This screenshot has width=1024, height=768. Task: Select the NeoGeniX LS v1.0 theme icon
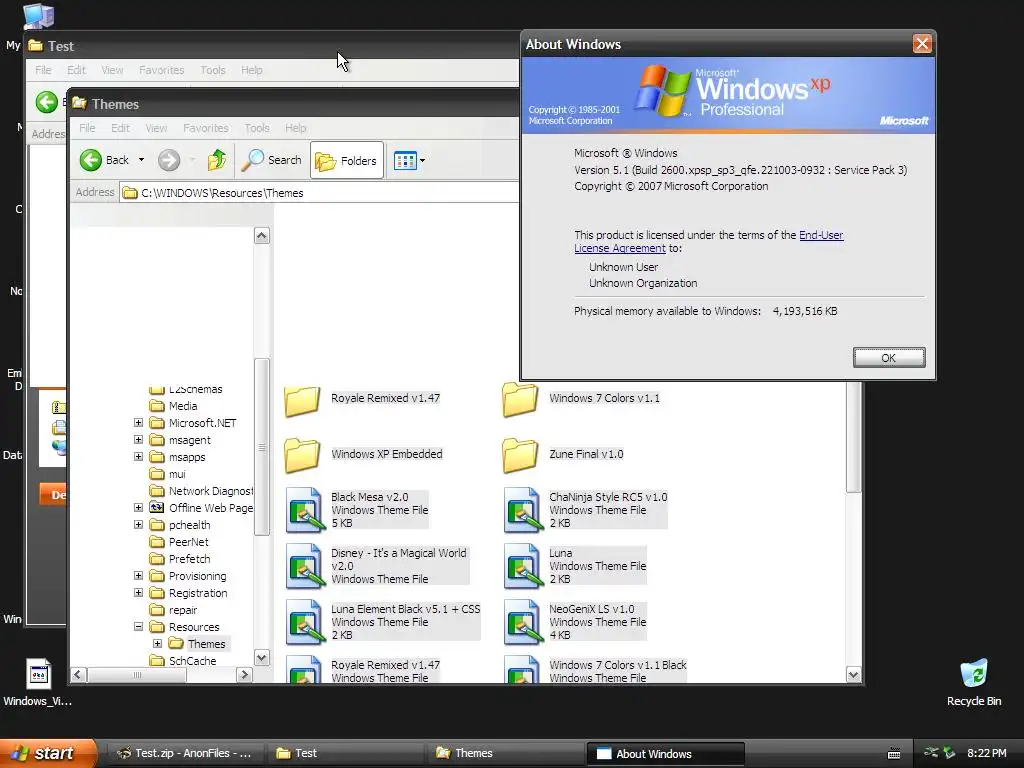[523, 622]
